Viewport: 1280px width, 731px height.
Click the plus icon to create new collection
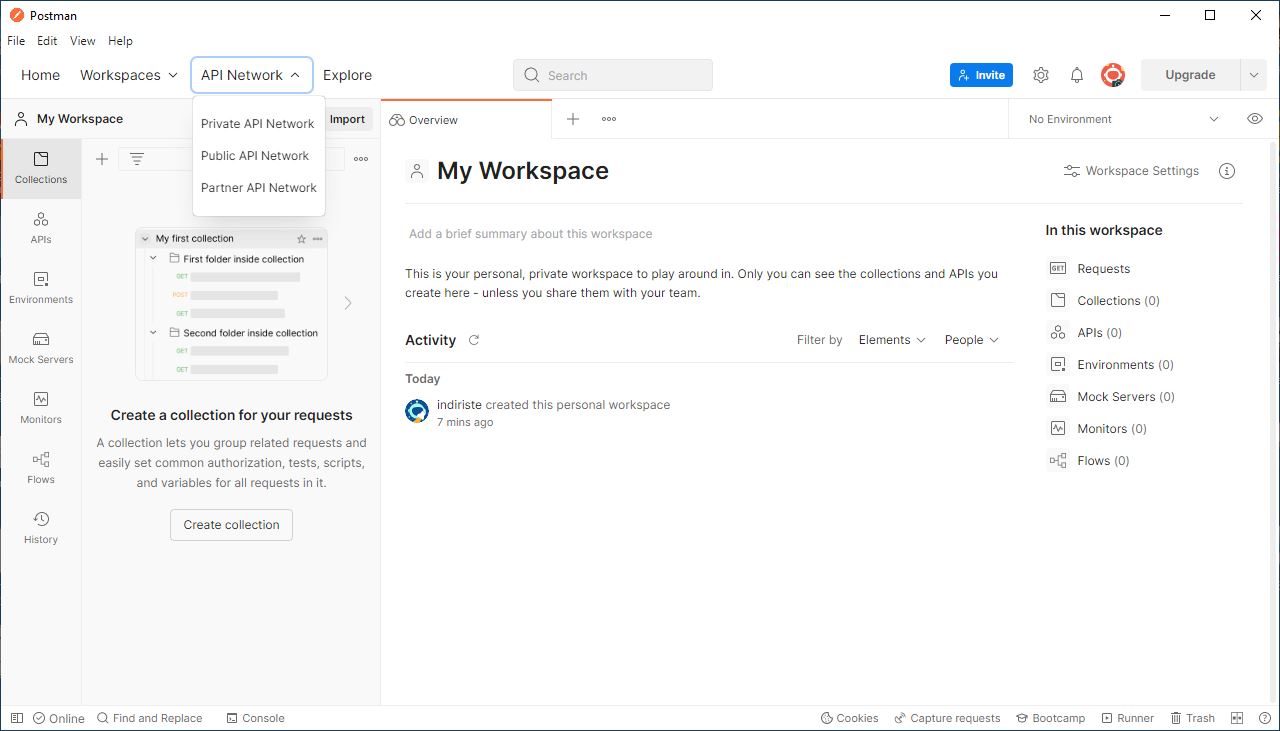(x=102, y=159)
